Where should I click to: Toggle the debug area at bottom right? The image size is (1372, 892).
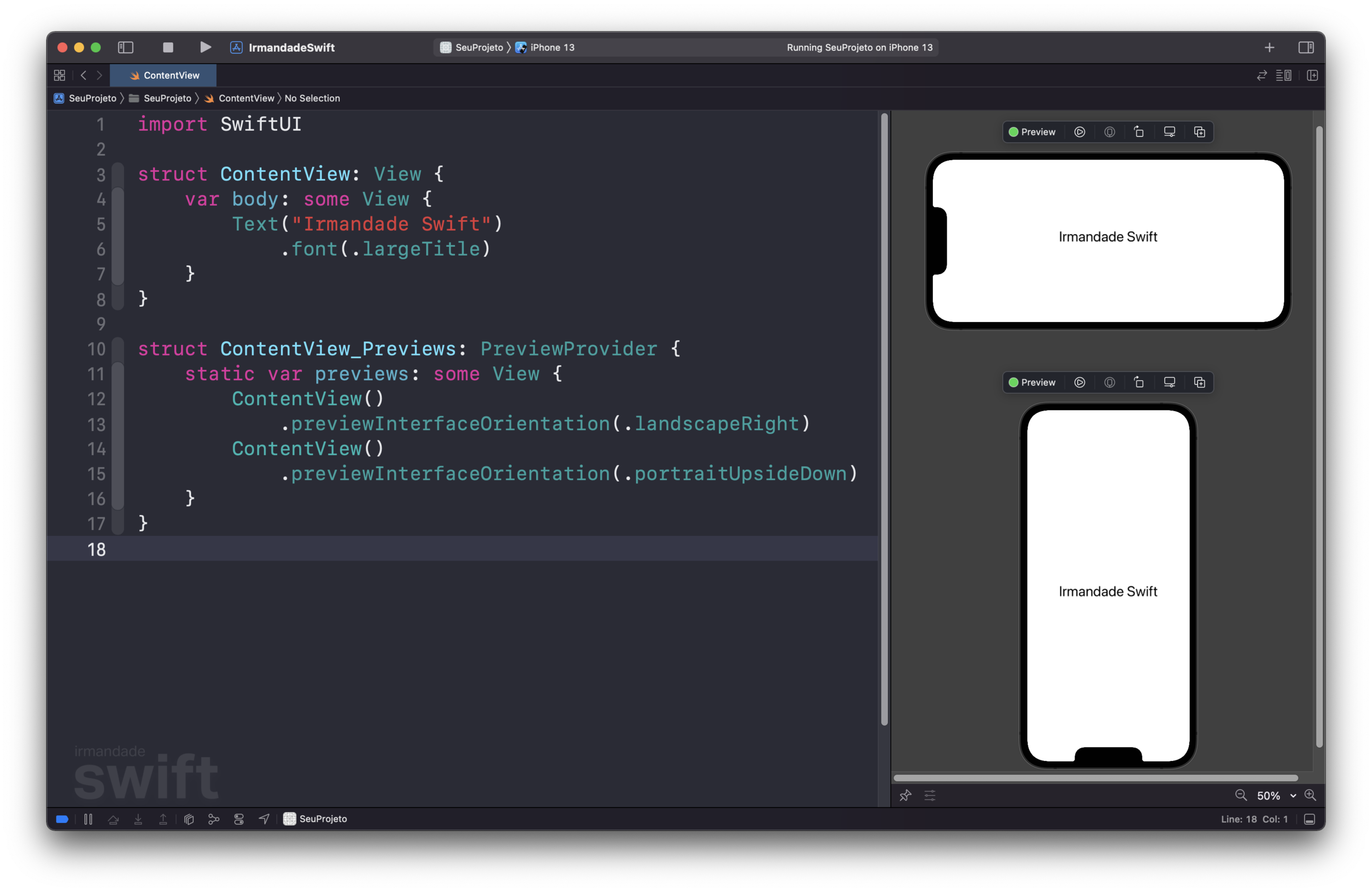coord(1309,819)
